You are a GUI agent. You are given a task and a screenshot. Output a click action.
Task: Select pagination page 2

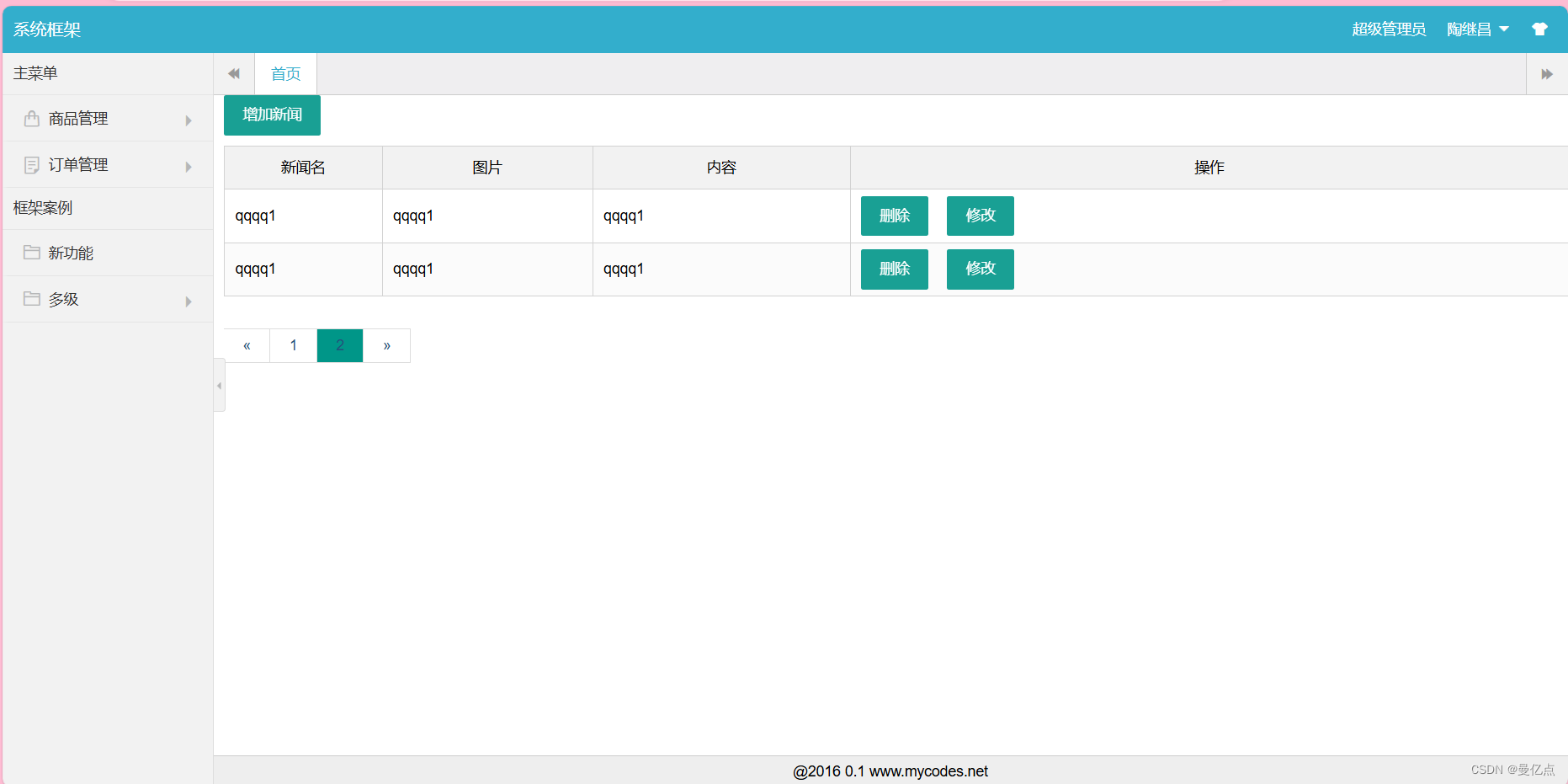340,345
